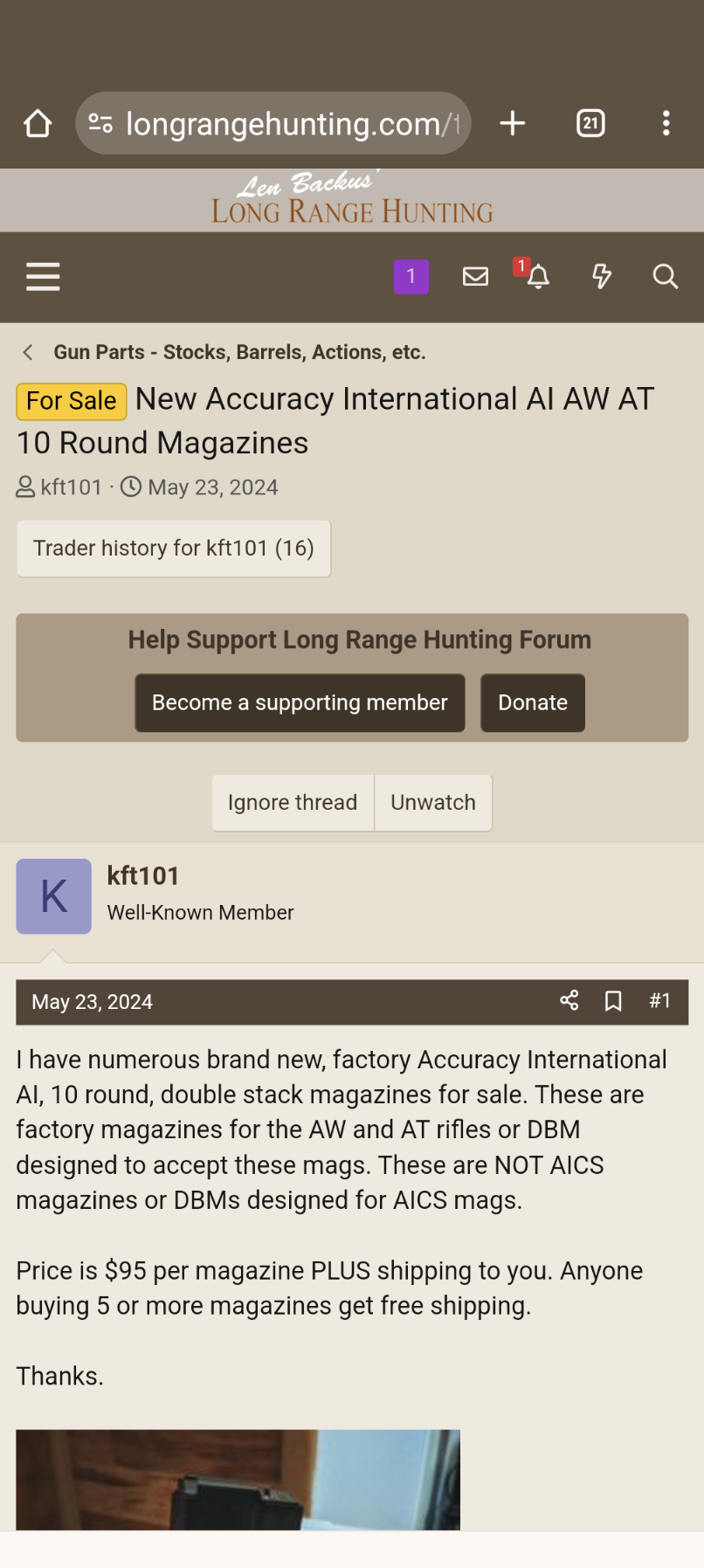Screen dimensions: 704x1568
Task: Toggle Unwatch for this thread
Action: 433,802
